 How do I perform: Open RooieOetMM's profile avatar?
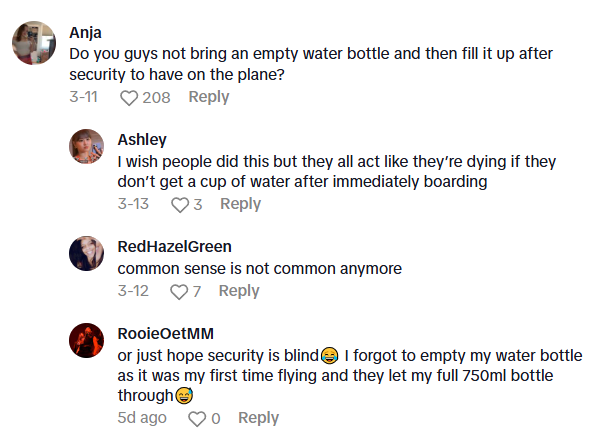pyautogui.click(x=86, y=341)
